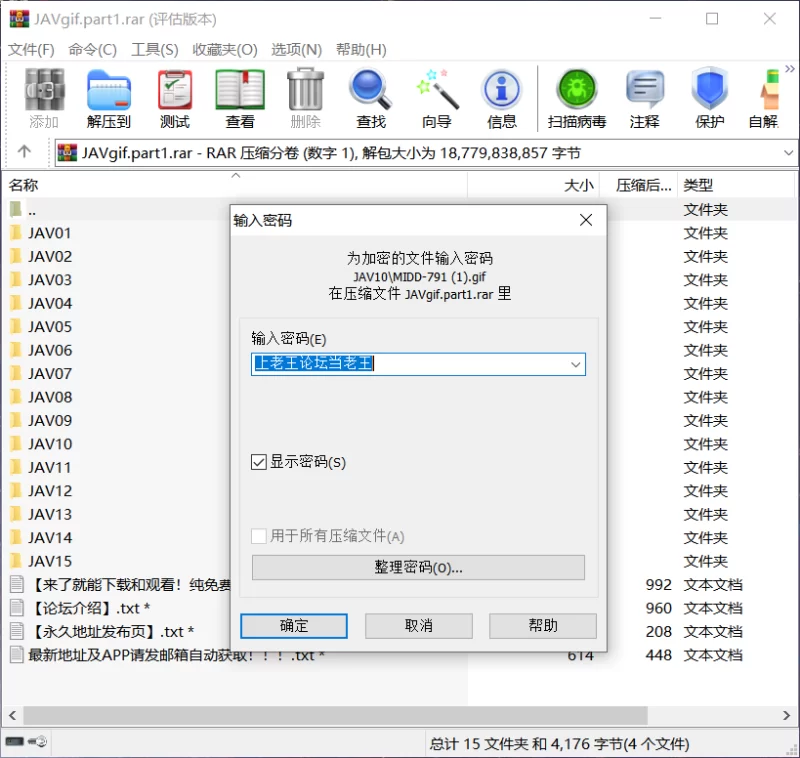Click the drive icon in status bar
The height and width of the screenshot is (758, 800).
(x=14, y=741)
